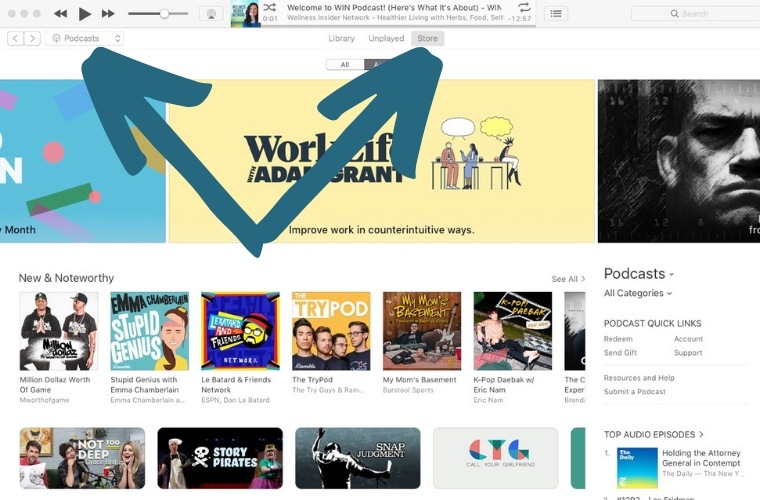Open the Snap Judgment banner
Image resolution: width=760 pixels, height=500 pixels.
coord(358,458)
